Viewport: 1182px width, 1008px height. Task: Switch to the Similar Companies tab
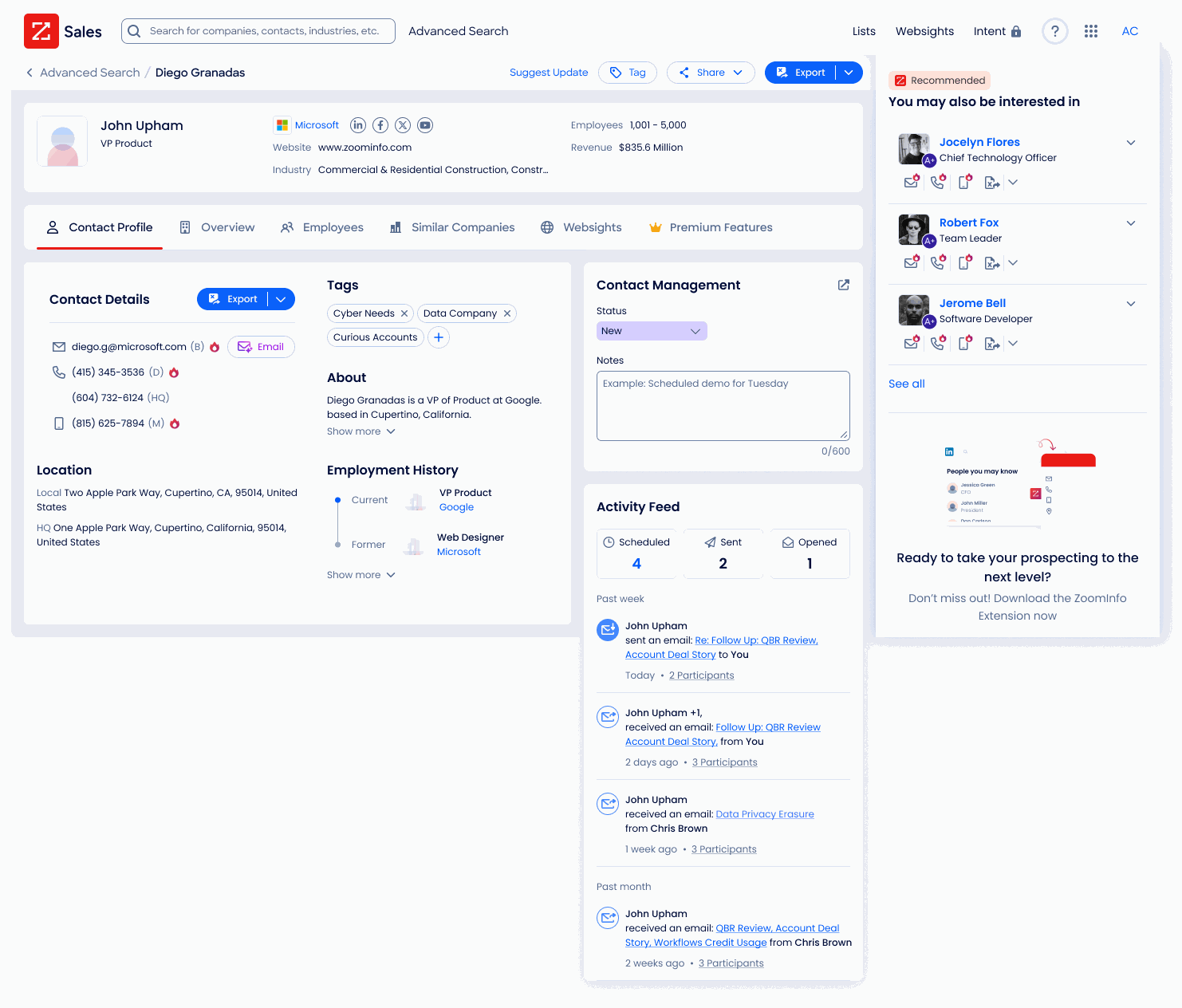pos(452,227)
